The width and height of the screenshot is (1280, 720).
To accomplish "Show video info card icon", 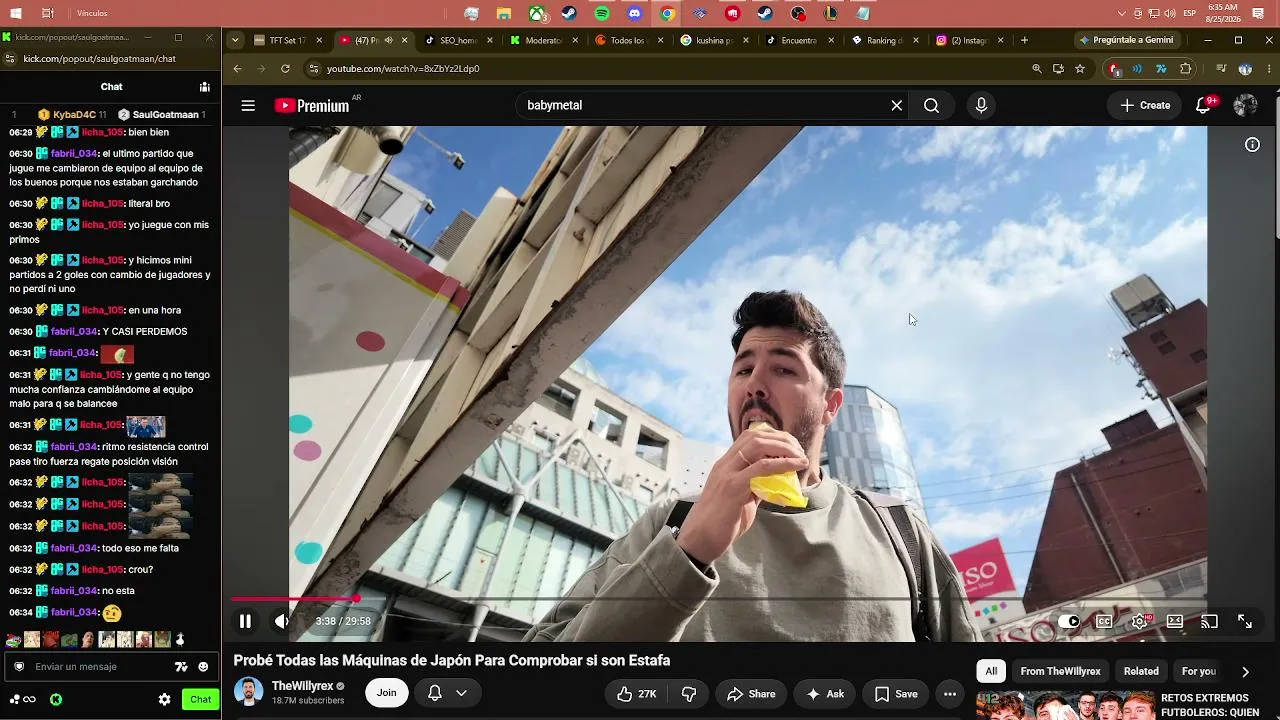I will pyautogui.click(x=1252, y=145).
